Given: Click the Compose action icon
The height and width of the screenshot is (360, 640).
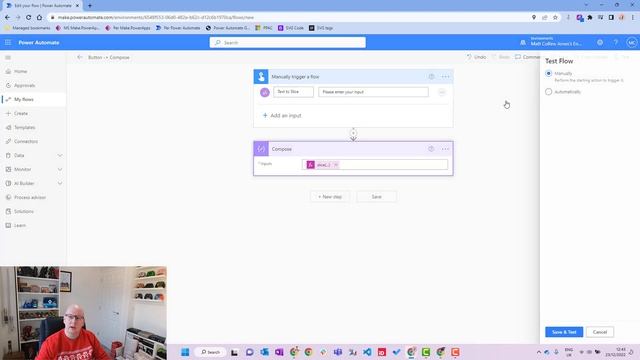Looking at the screenshot, I should click(x=261, y=149).
